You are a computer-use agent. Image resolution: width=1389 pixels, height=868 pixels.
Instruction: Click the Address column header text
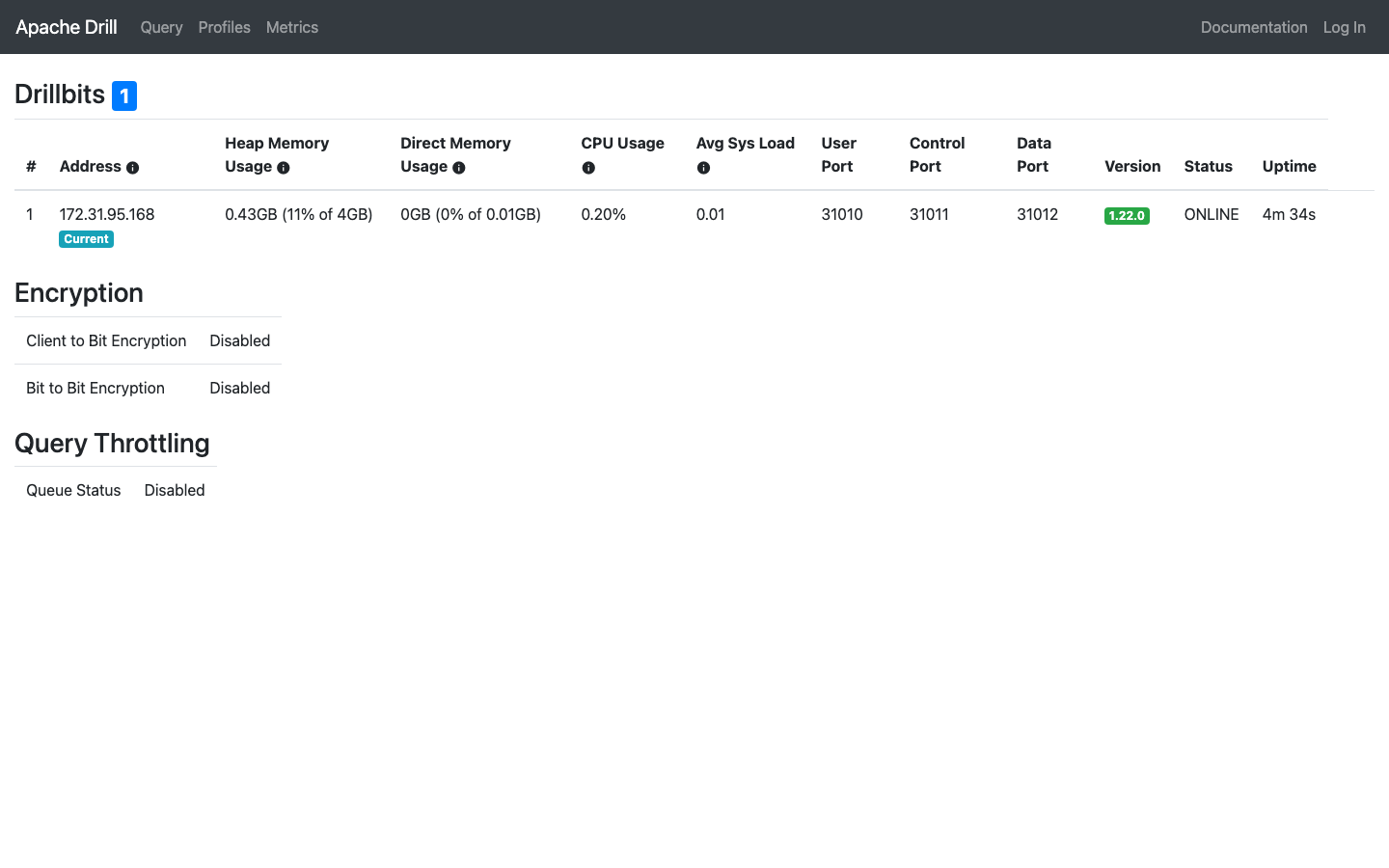click(x=90, y=166)
